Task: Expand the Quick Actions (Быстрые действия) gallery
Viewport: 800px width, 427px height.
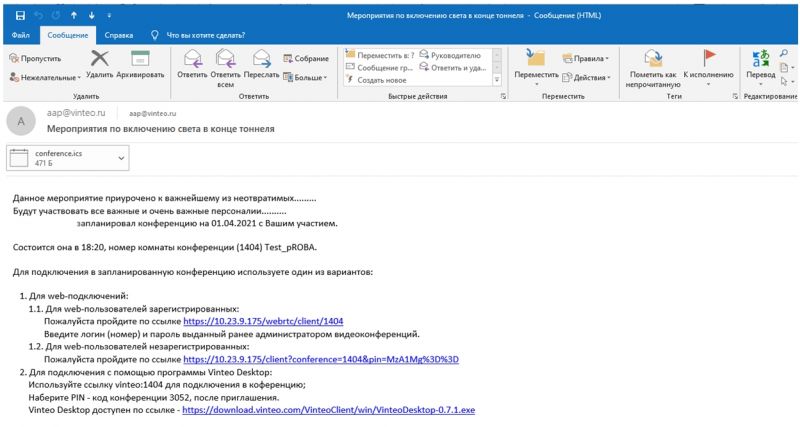Action: 497,80
